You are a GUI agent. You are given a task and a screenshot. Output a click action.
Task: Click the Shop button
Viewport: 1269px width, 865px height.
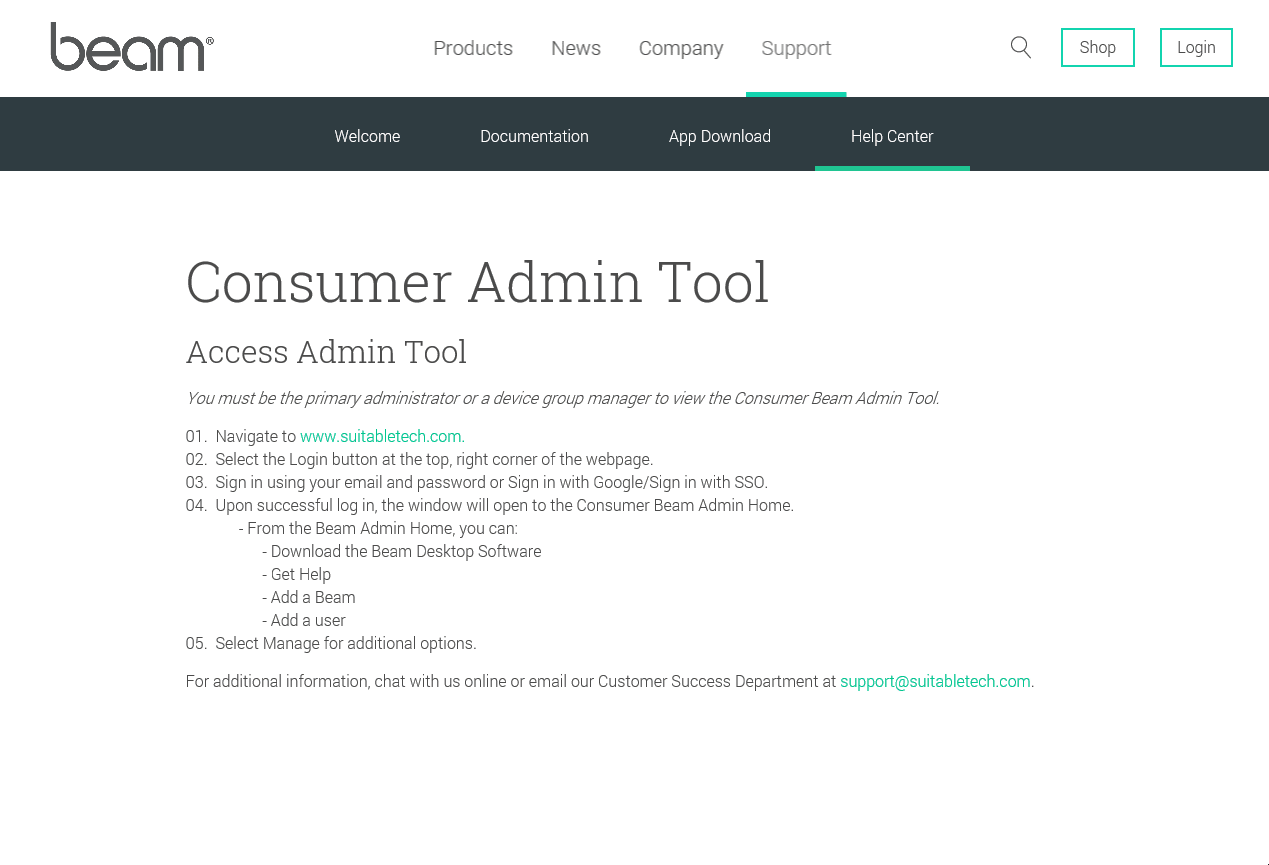1098,47
